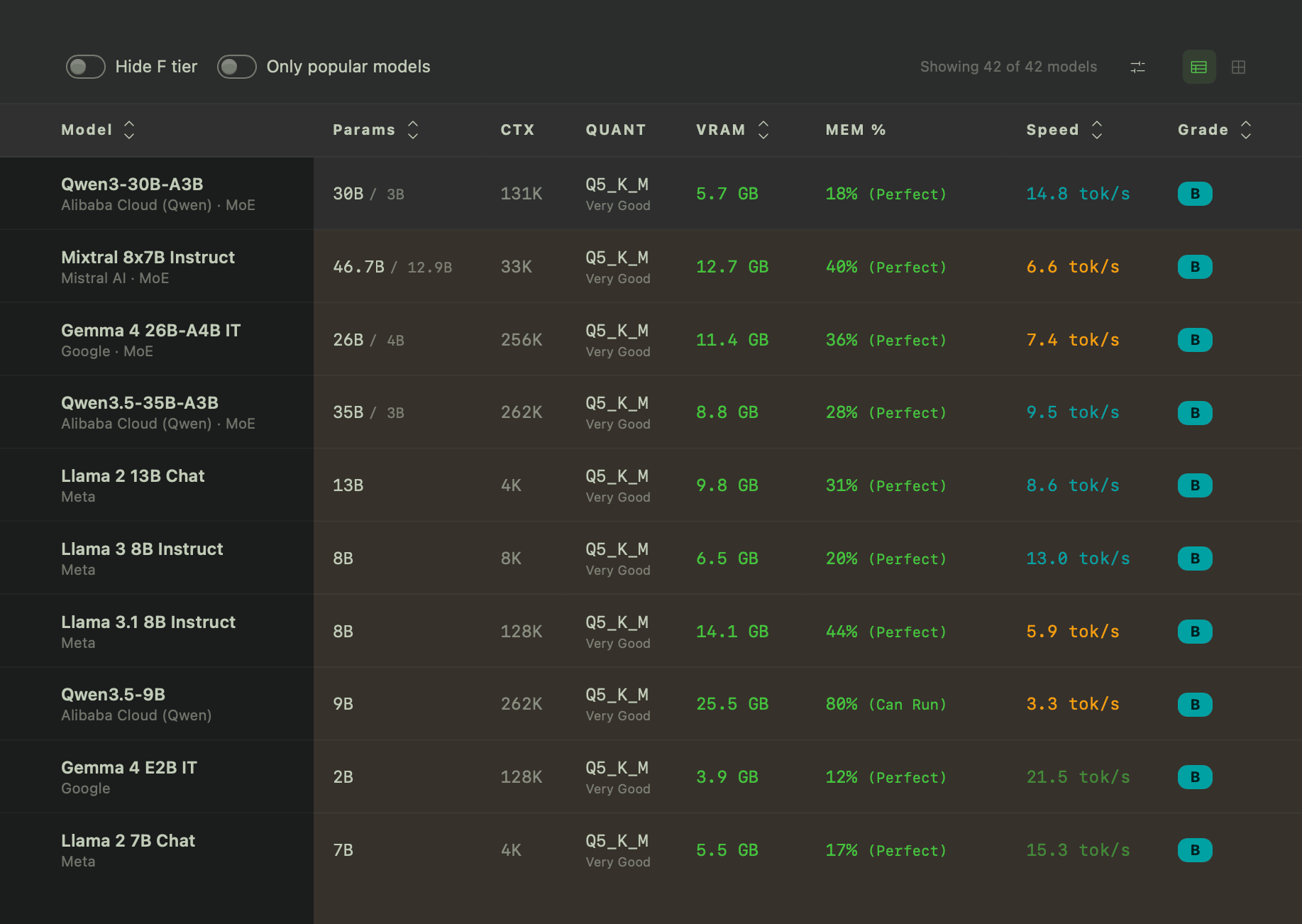1302x924 pixels.
Task: Open Llama 3.1 8B Instruct model
Action: pyautogui.click(x=148, y=622)
